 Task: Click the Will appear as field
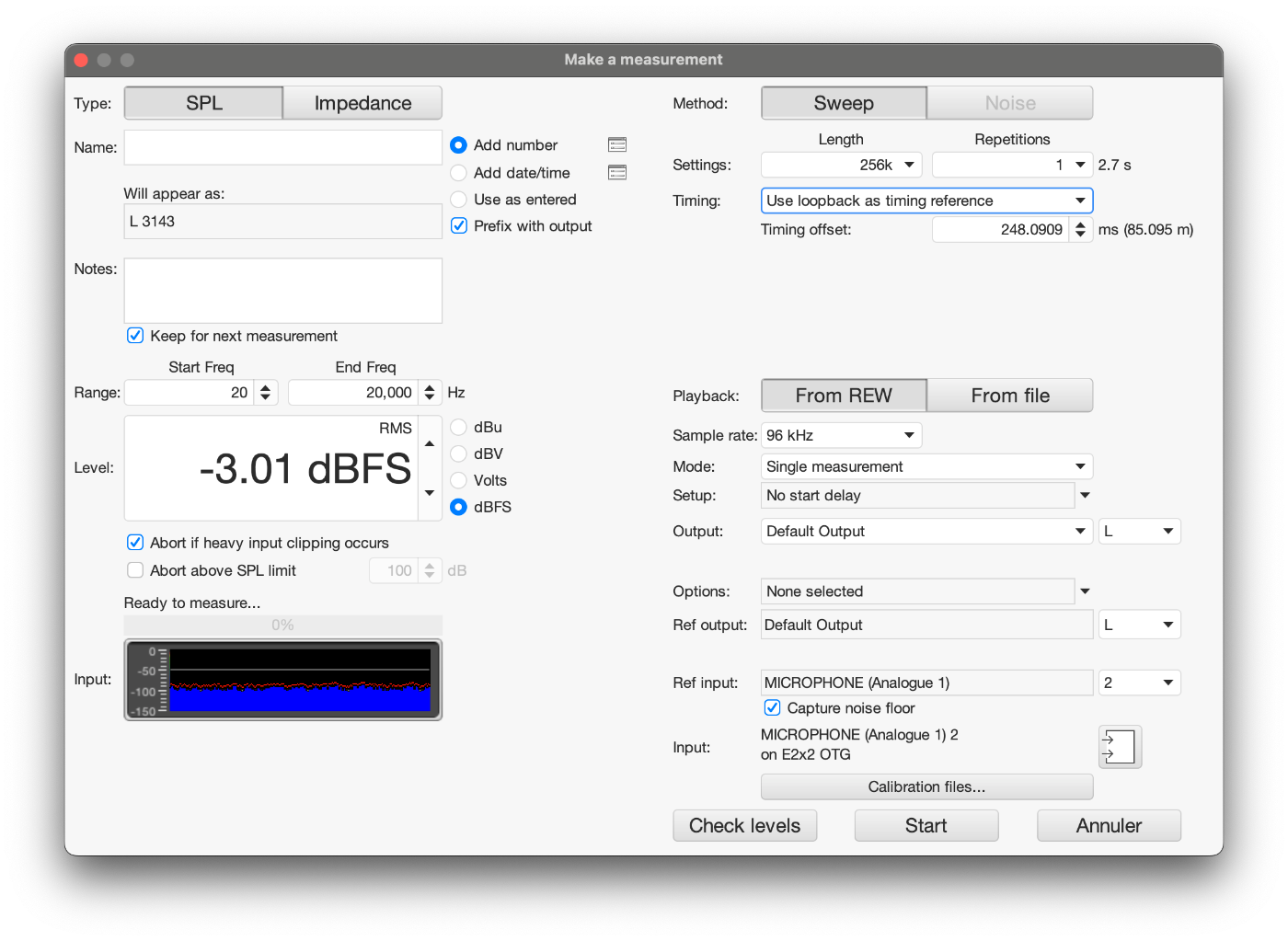(282, 222)
